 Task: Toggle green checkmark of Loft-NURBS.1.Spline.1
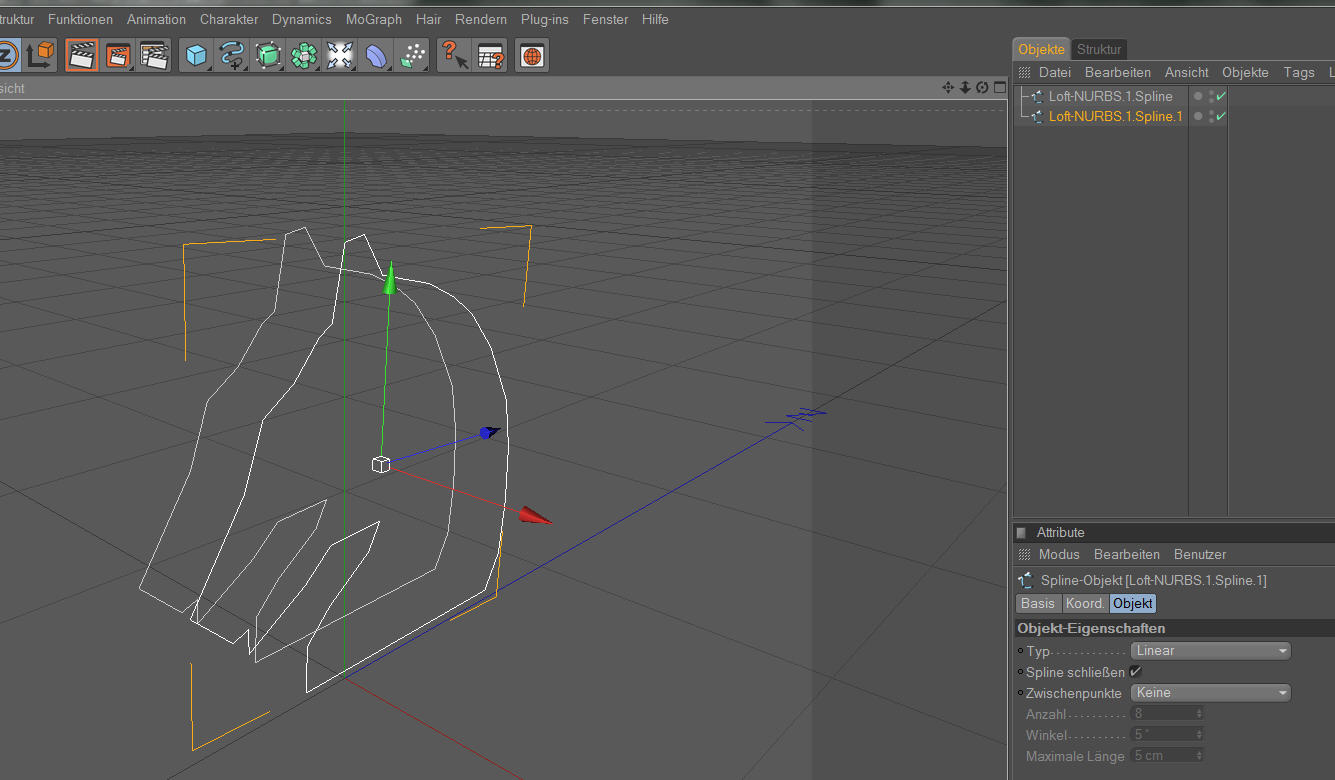pos(1221,117)
